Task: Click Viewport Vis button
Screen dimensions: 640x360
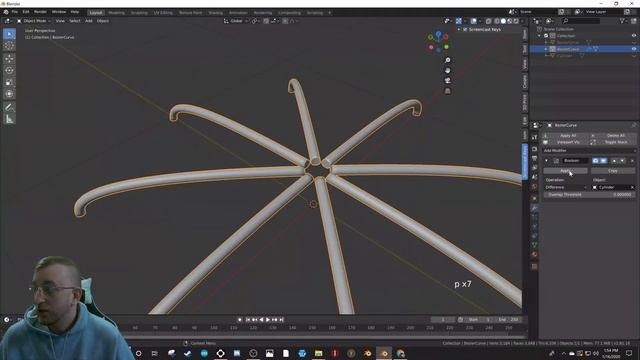Action: coord(565,142)
